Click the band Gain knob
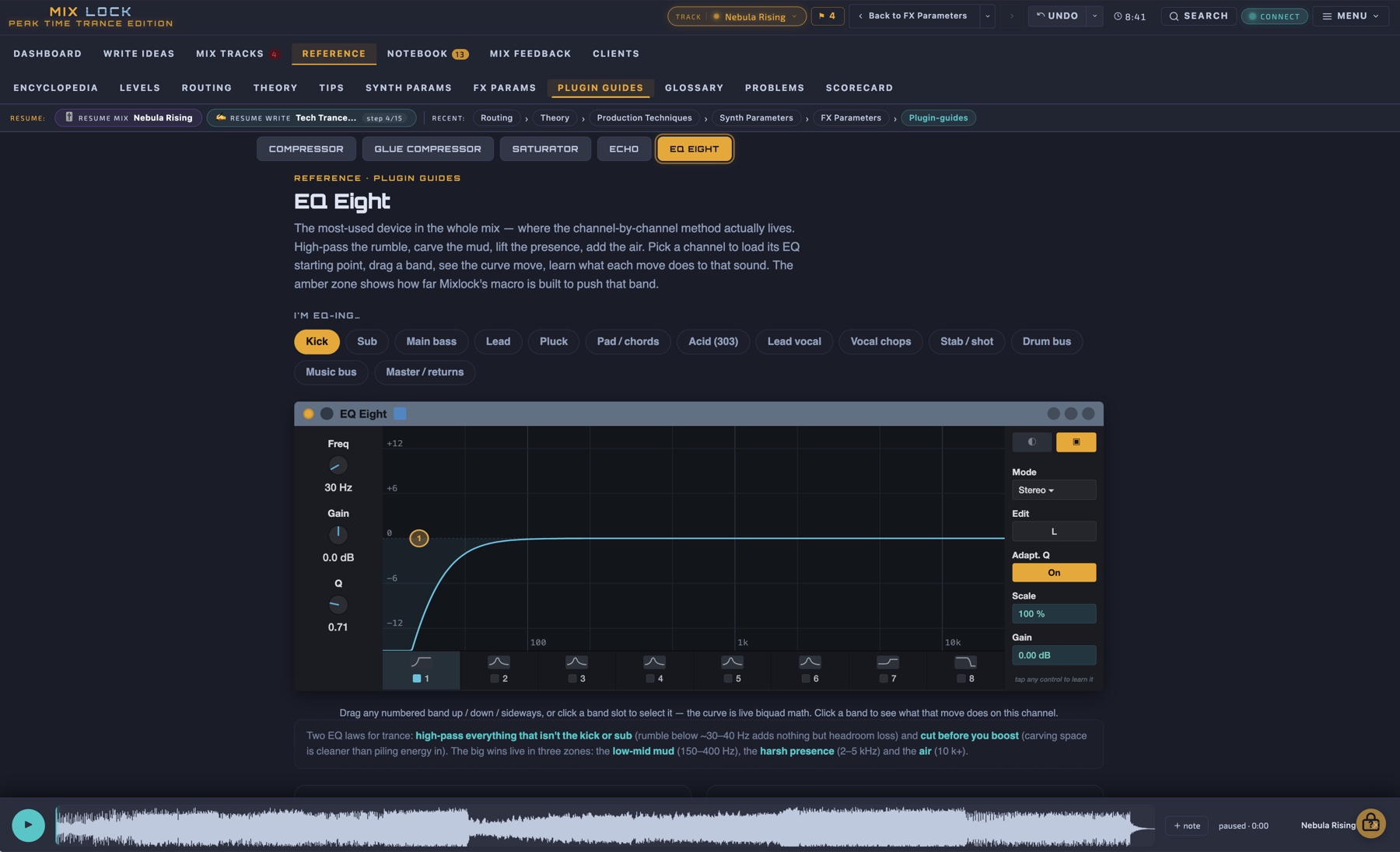1400x852 pixels. (338, 535)
